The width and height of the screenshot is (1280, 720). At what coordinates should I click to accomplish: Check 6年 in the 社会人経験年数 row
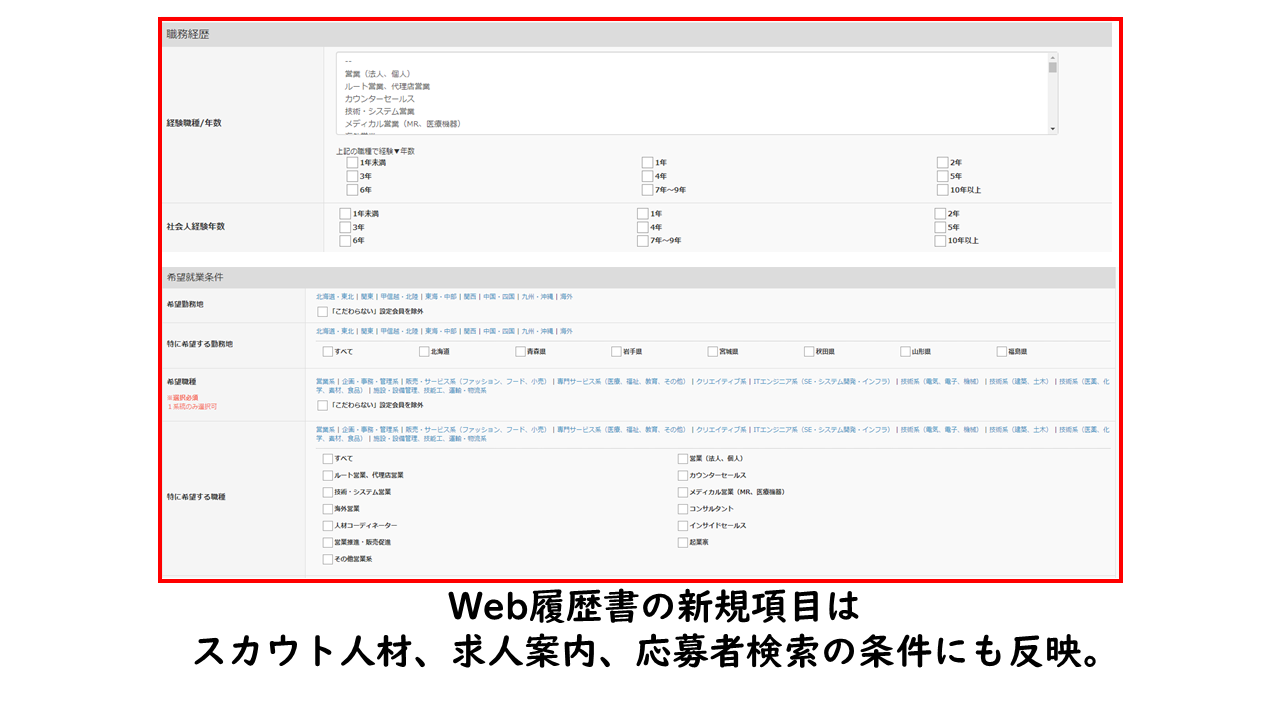click(345, 240)
